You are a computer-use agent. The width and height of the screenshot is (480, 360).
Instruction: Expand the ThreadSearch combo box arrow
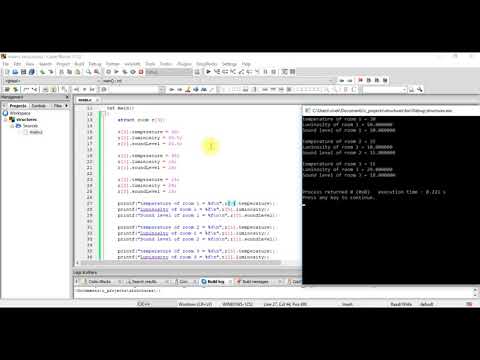point(404,89)
